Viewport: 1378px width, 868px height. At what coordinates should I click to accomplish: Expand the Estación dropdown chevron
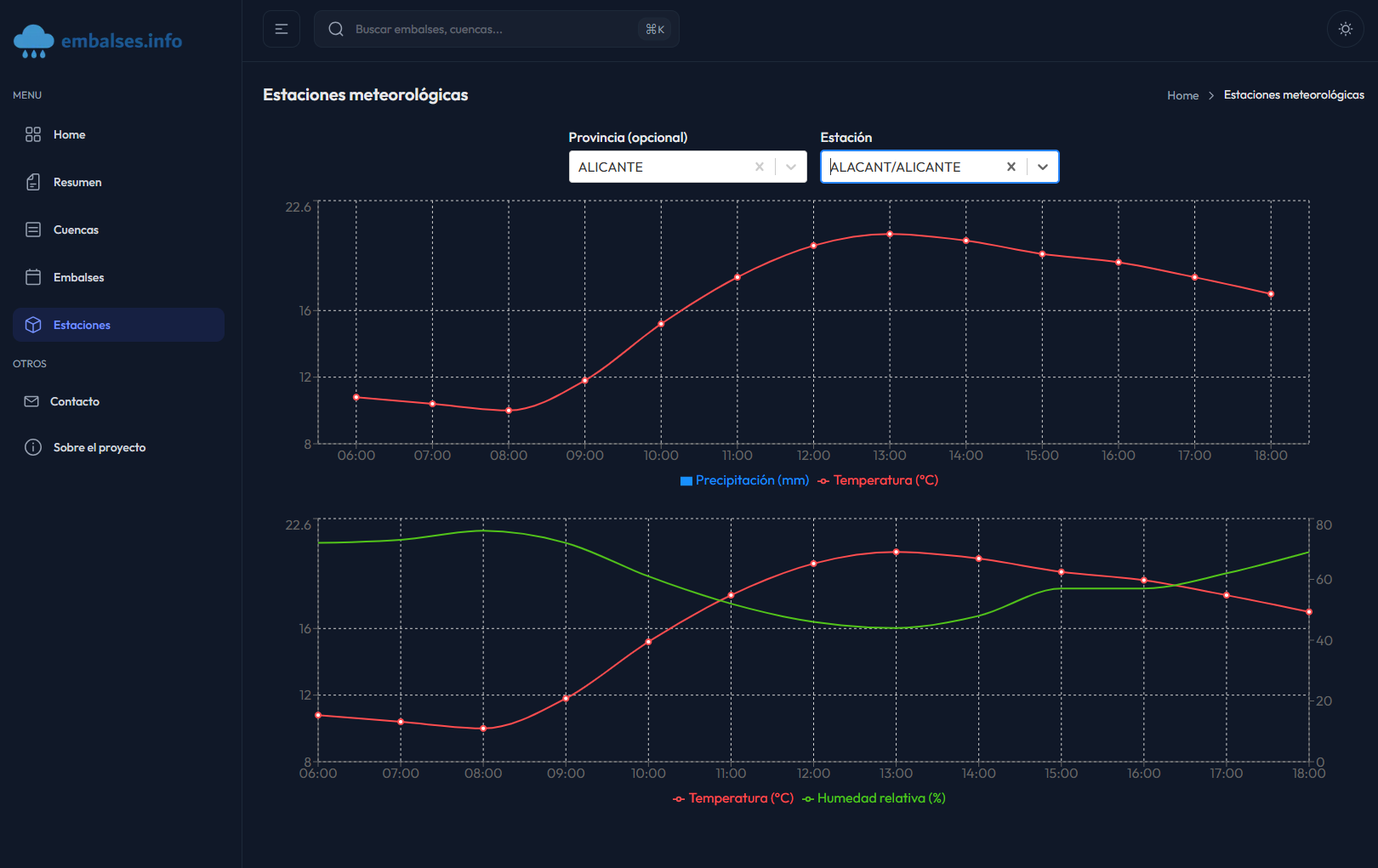(1043, 167)
